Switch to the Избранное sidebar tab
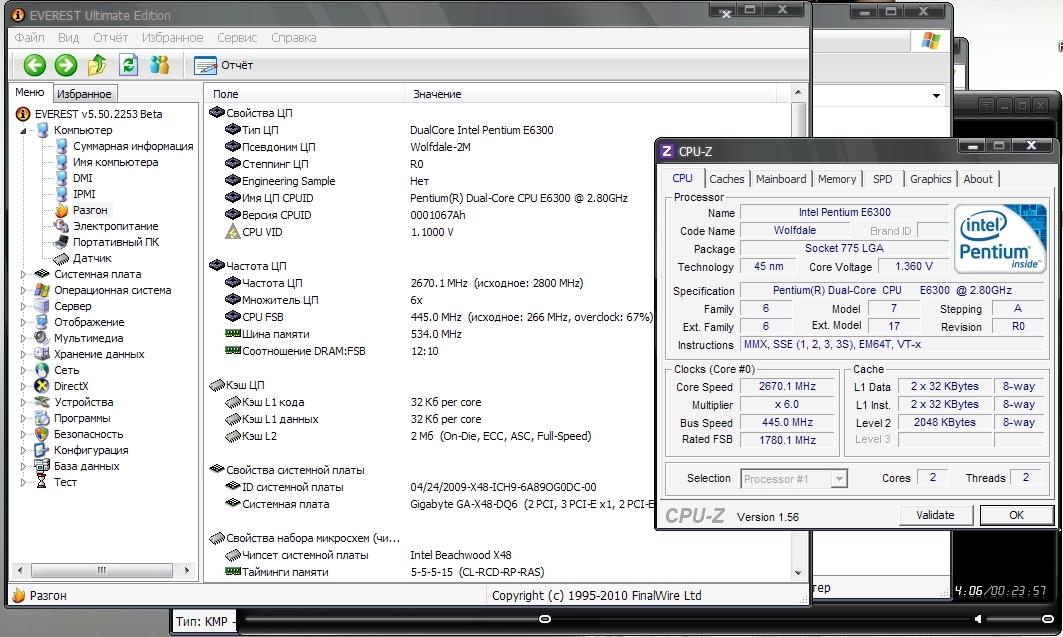This screenshot has height=637, width=1063. 84,94
